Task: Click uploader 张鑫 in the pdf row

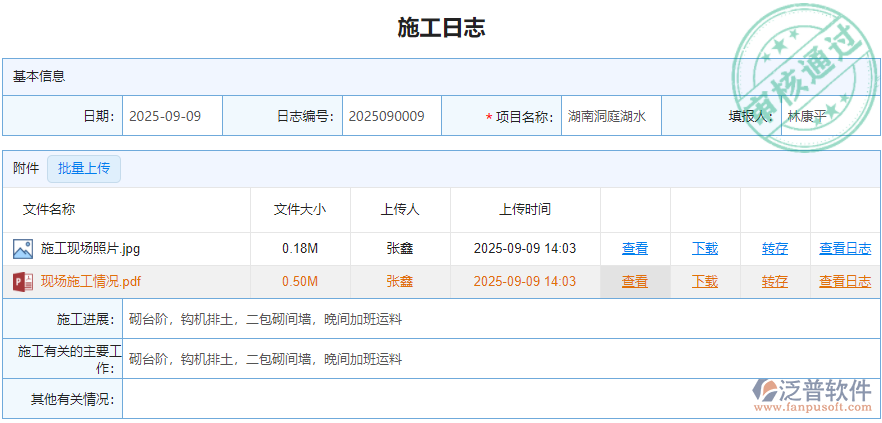Action: (x=400, y=282)
